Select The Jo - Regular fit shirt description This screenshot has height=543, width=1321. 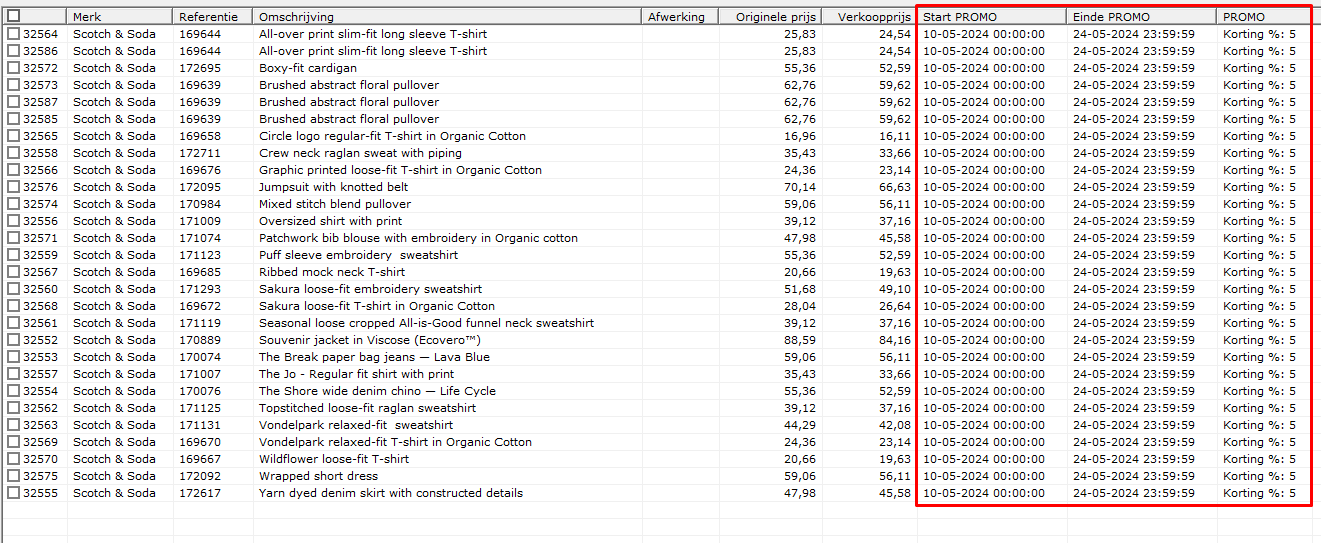tap(356, 374)
